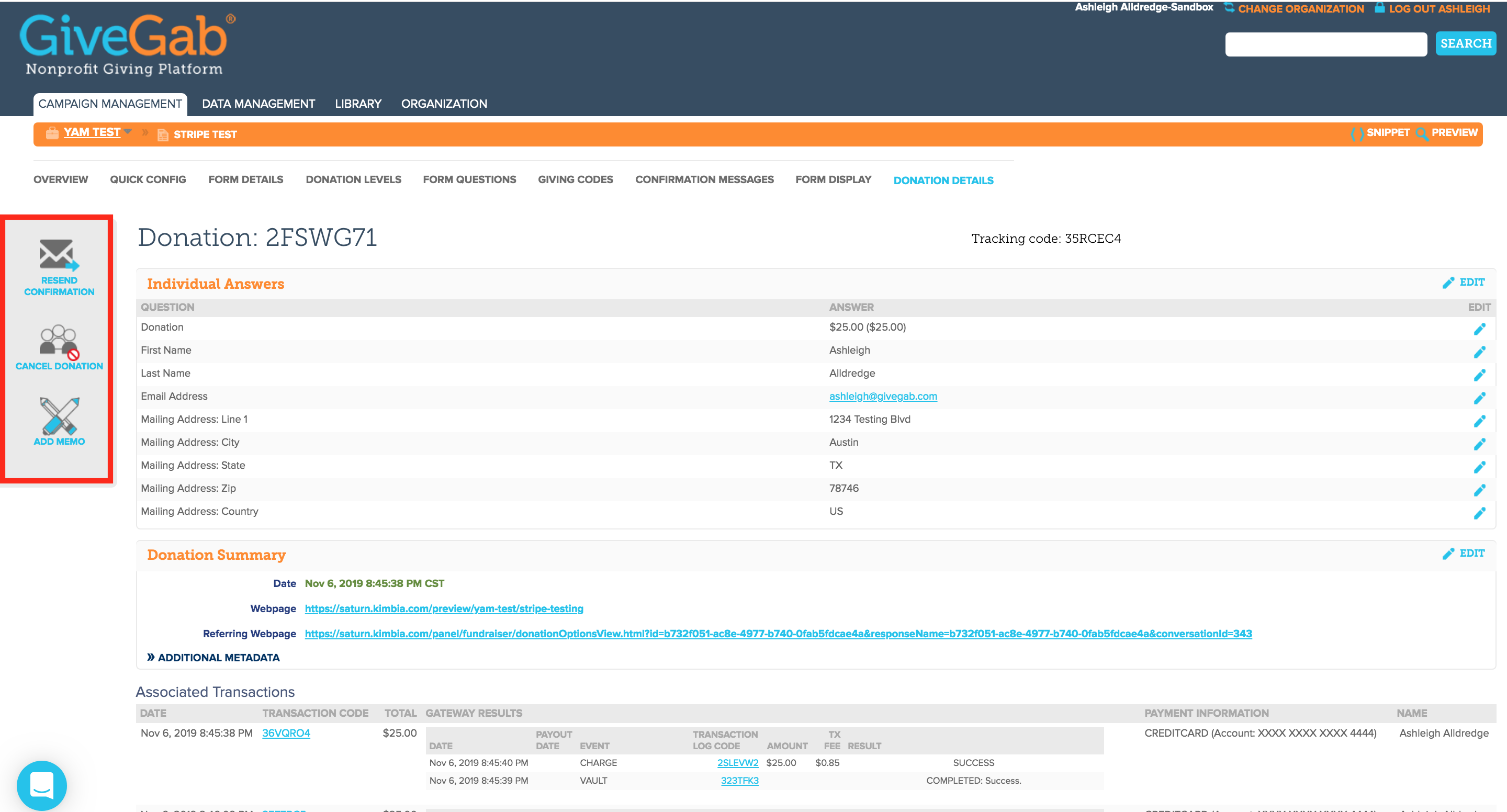
Task: Edit Mailing Address Country pencil
Action: click(x=1479, y=513)
